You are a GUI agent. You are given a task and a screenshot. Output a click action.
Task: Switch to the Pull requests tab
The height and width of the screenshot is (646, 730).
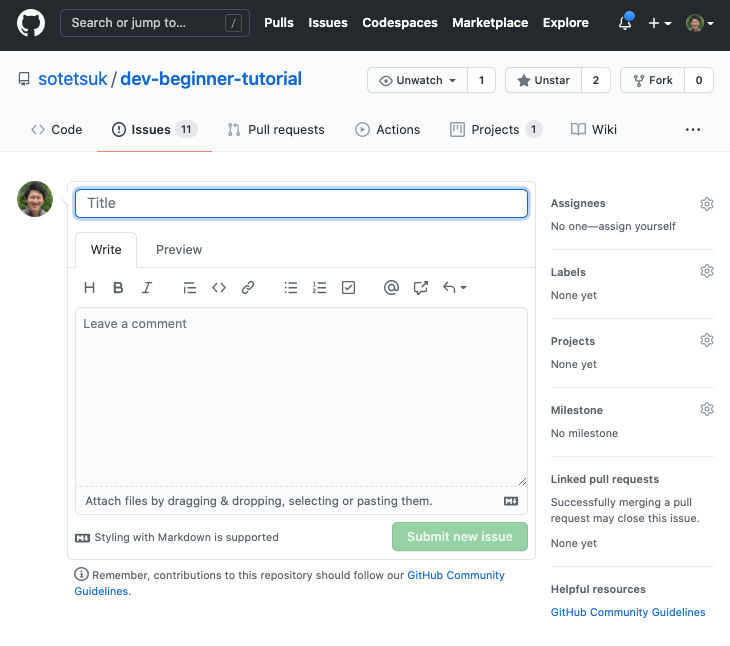[276, 129]
